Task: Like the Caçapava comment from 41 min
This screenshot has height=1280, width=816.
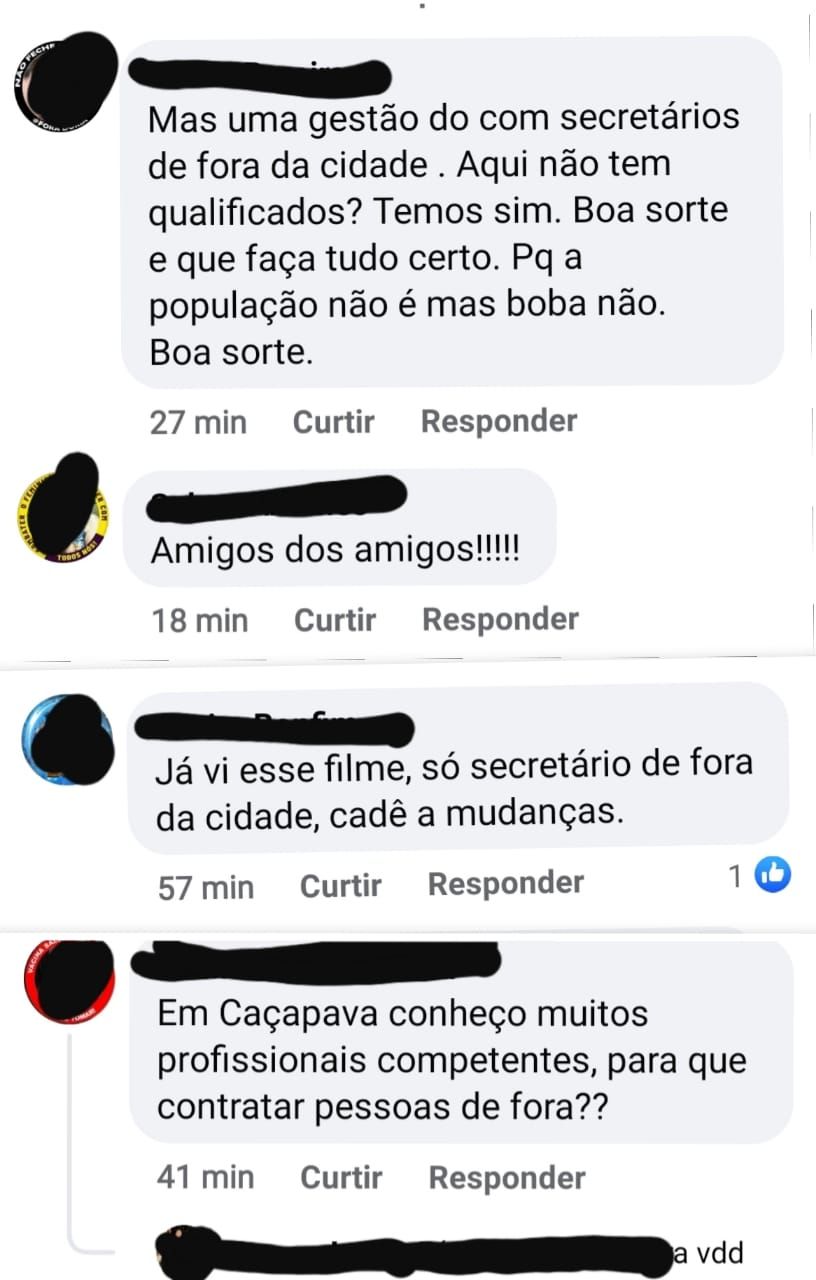Action: pyautogui.click(x=341, y=1178)
